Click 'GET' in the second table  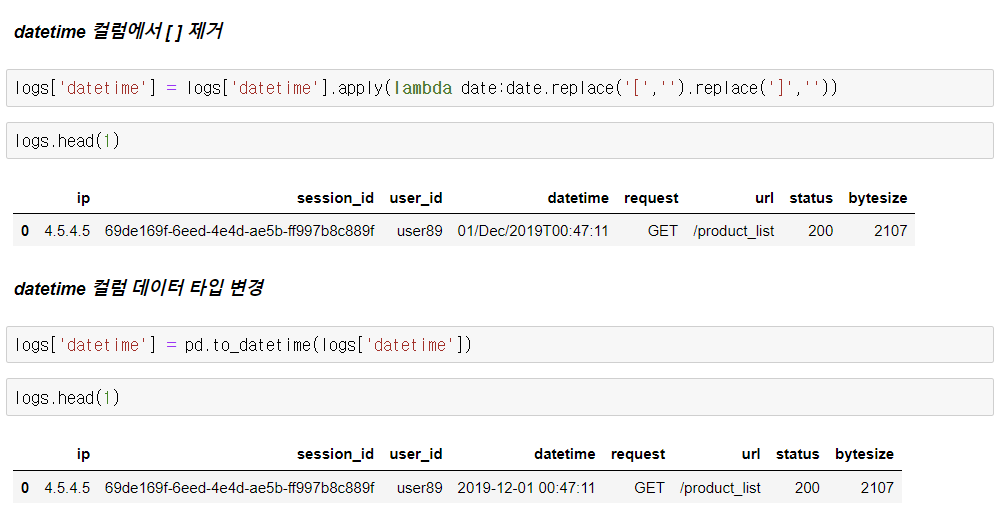point(649,488)
